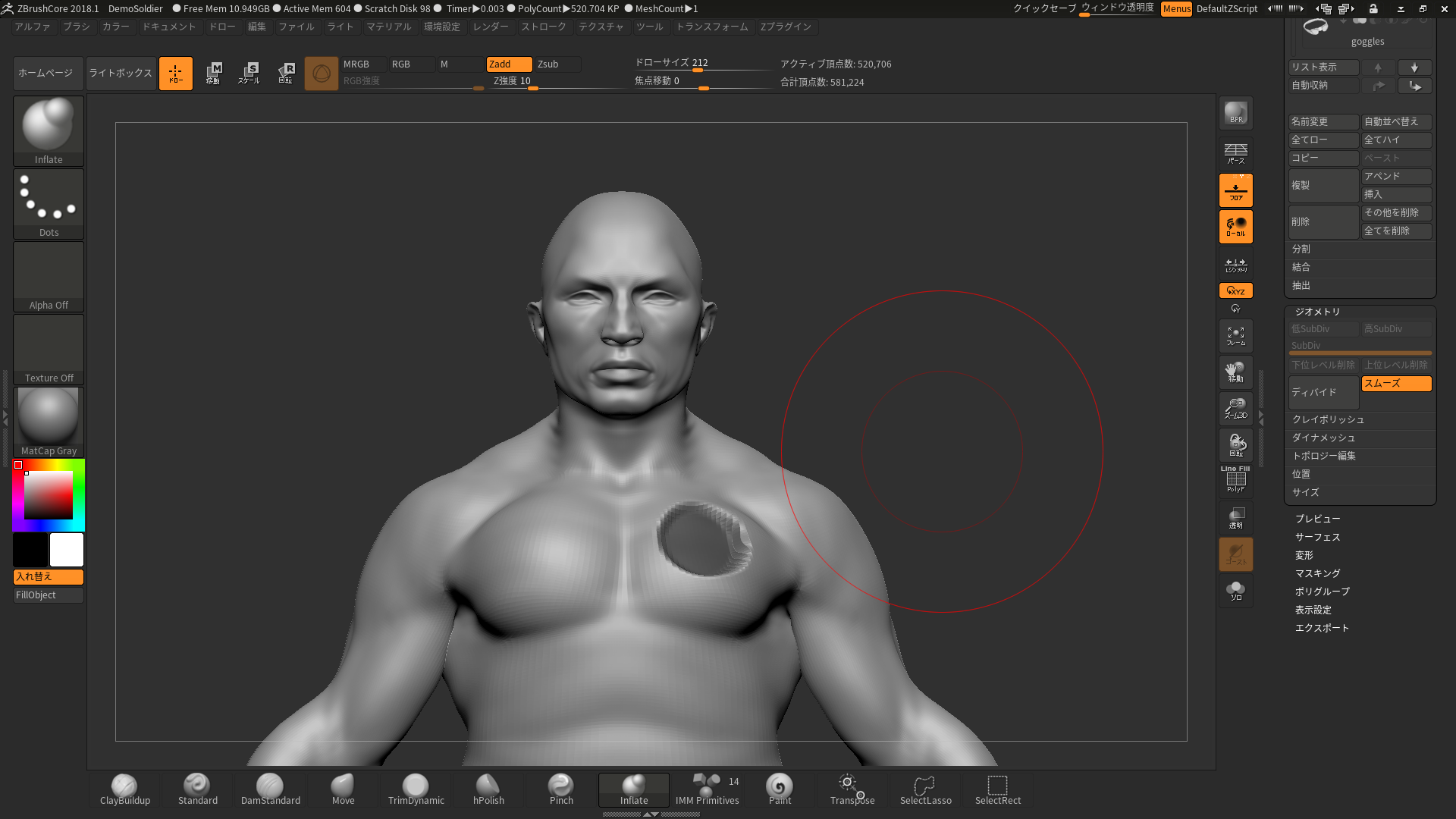Click the FillObject button

click(49, 596)
